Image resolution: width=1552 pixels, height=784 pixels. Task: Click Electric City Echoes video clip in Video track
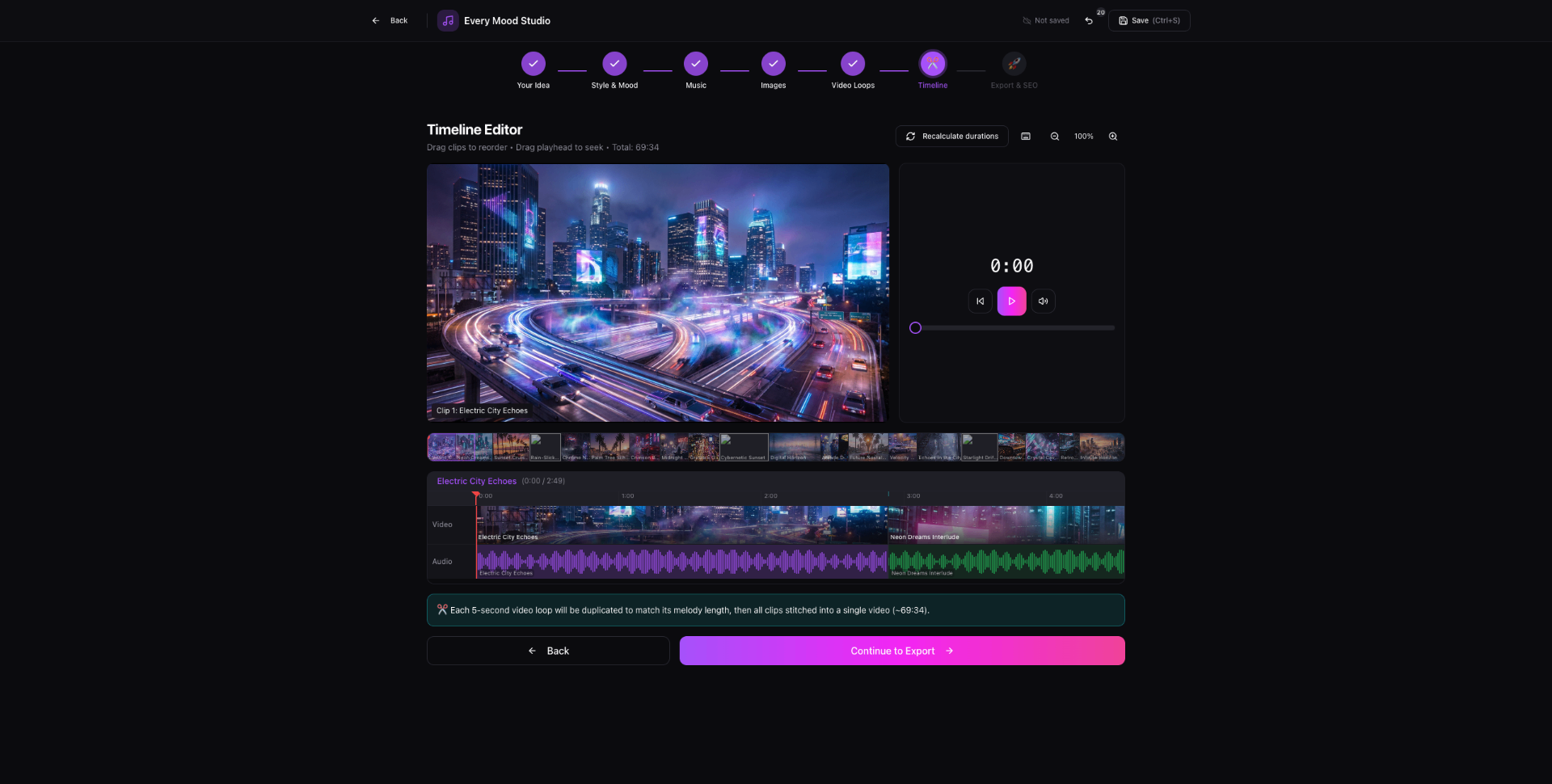coord(681,525)
